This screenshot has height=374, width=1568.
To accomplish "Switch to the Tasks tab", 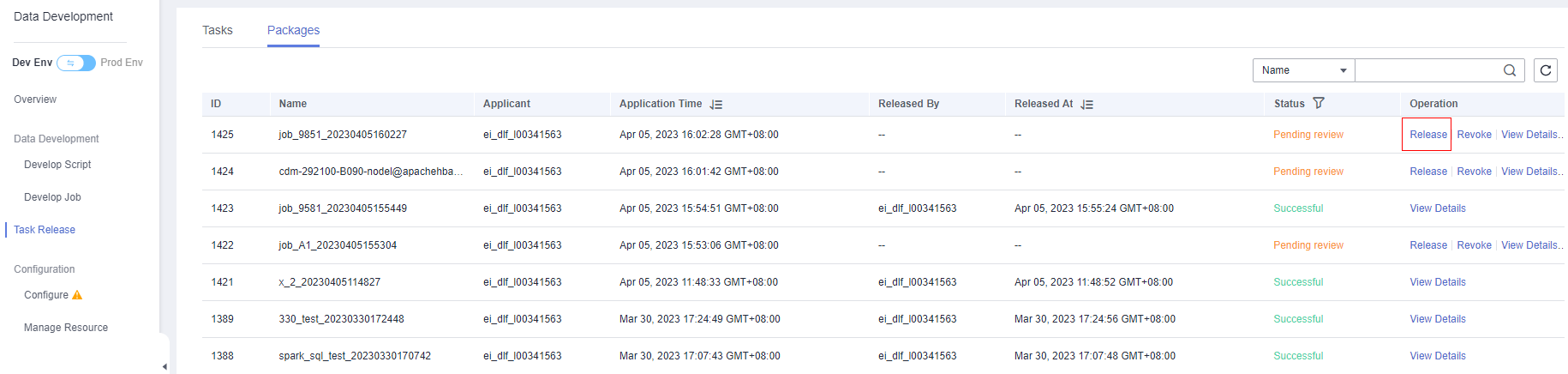I will pyautogui.click(x=218, y=30).
